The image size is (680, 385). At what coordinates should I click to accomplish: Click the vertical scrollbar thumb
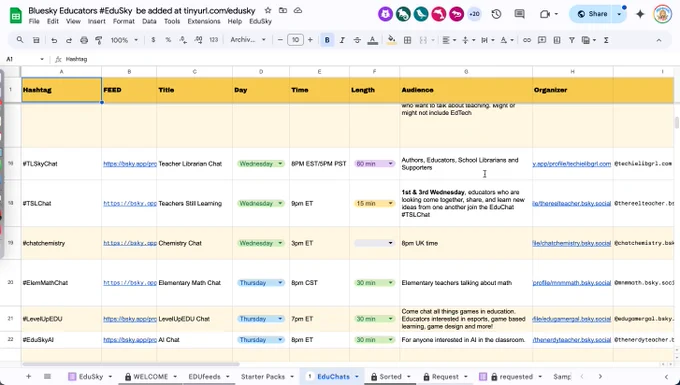677,123
